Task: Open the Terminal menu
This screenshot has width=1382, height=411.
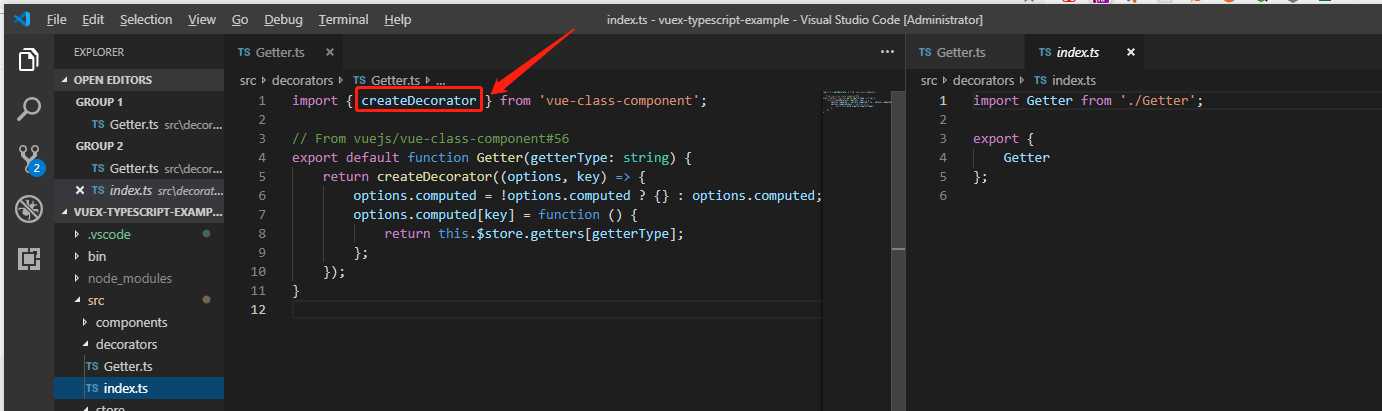Action: pos(344,20)
